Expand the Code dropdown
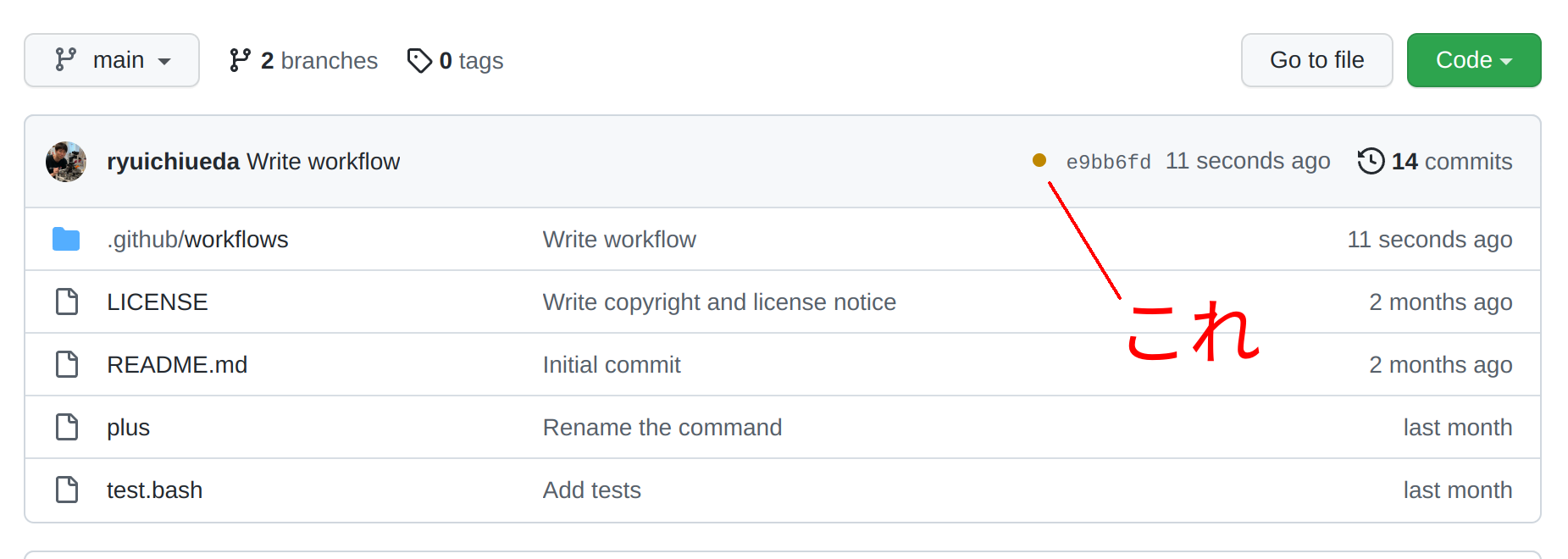Screen dimensions: 1568x559 (1473, 60)
